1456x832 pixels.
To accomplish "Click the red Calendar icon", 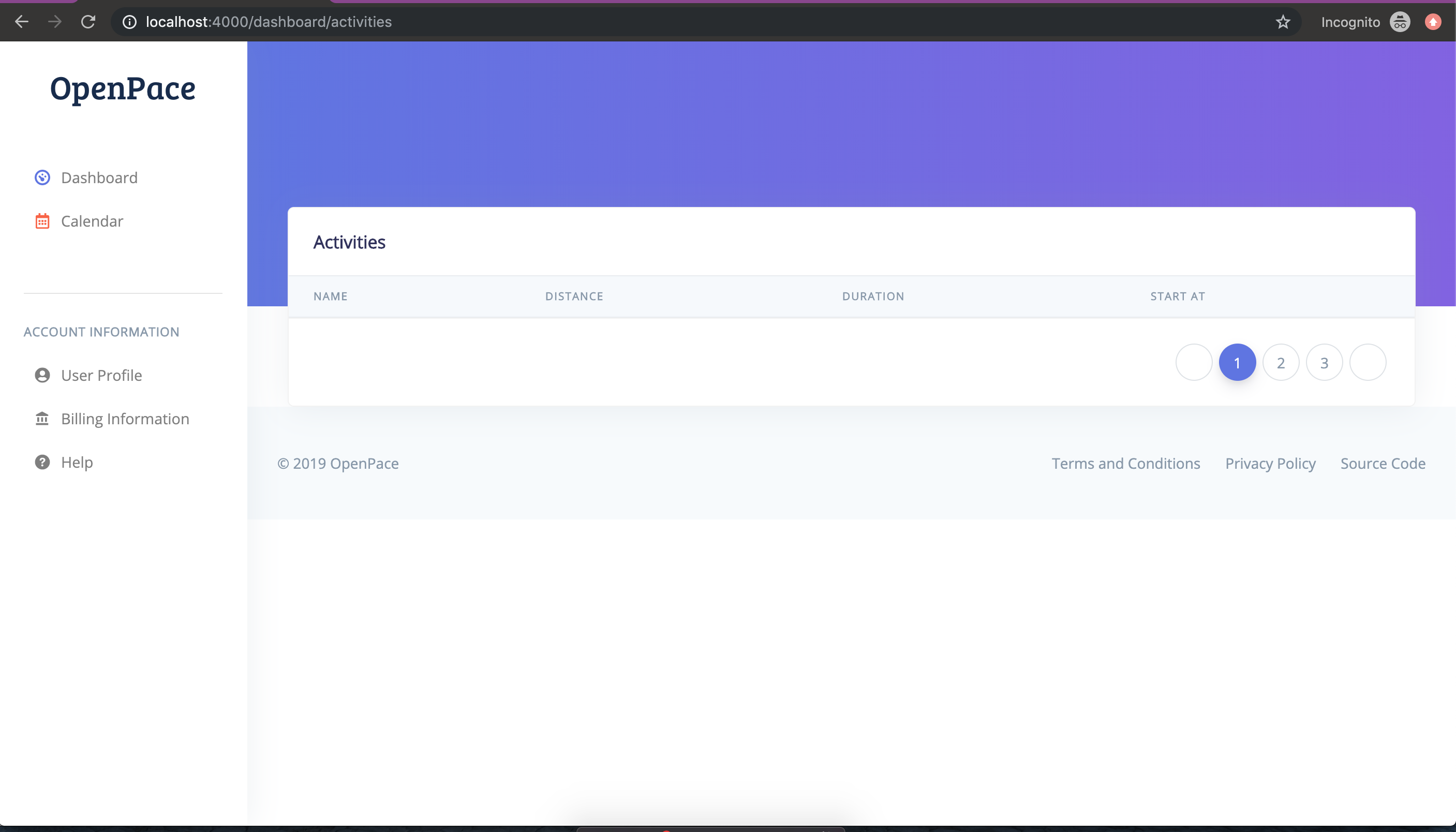I will coord(42,221).
